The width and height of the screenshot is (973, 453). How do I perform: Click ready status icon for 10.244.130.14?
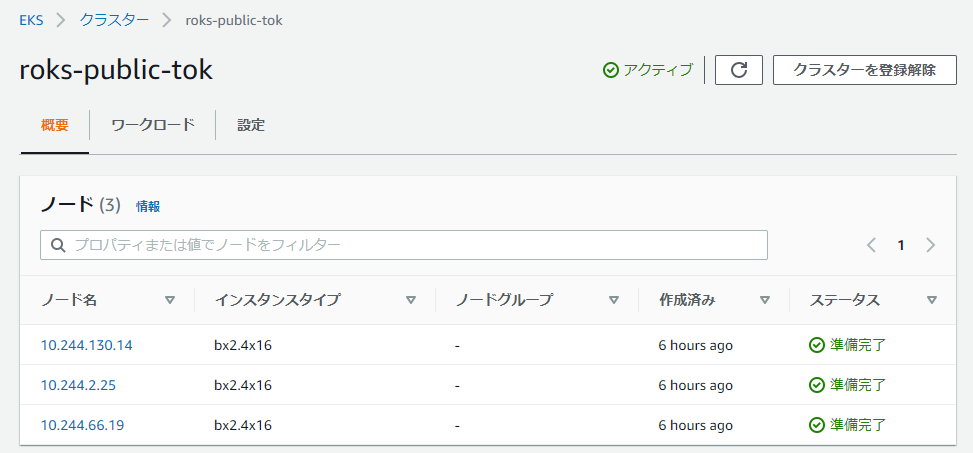click(x=817, y=345)
